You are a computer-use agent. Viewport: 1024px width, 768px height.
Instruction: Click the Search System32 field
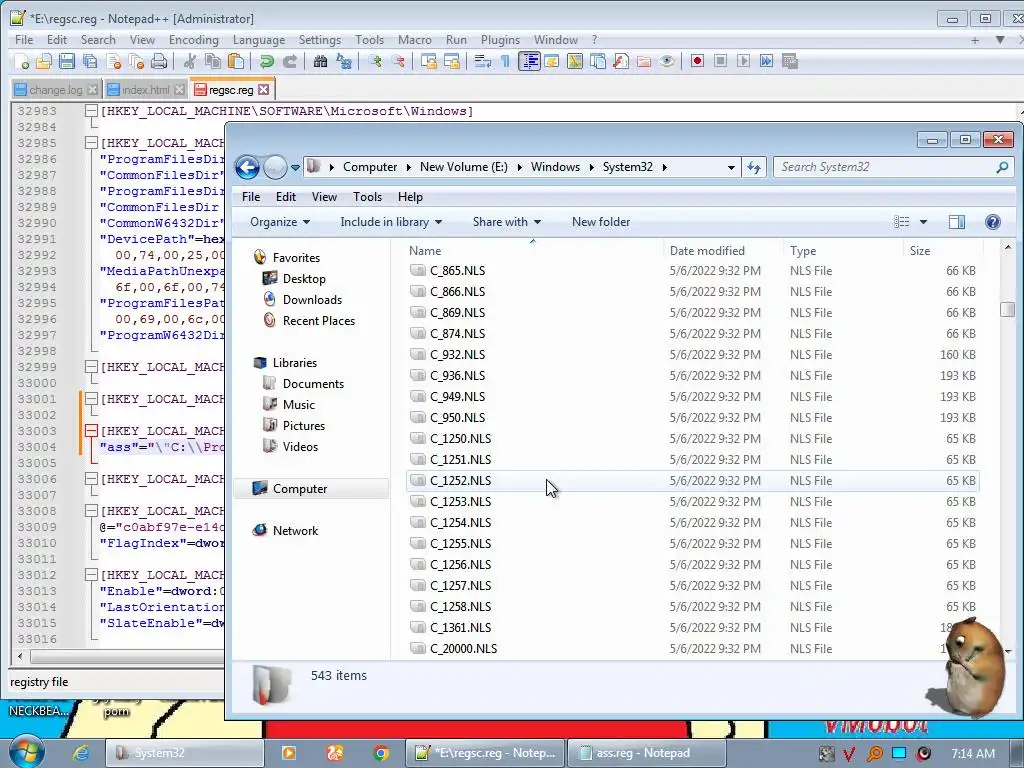(893, 167)
